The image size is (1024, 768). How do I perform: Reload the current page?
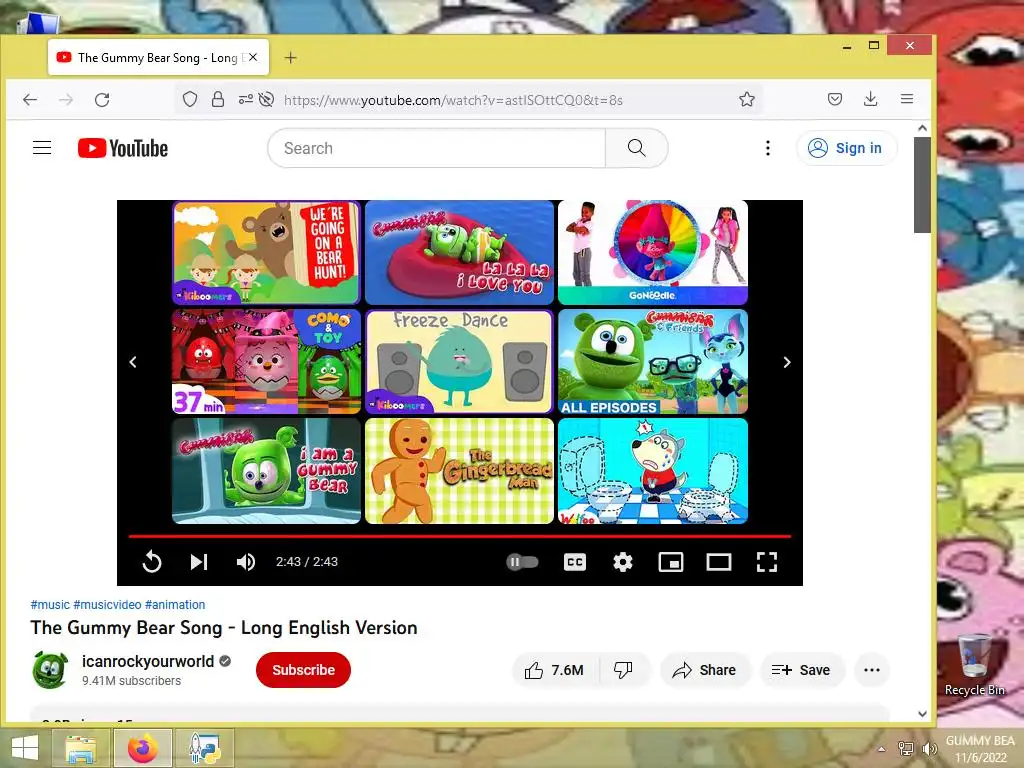pos(102,100)
